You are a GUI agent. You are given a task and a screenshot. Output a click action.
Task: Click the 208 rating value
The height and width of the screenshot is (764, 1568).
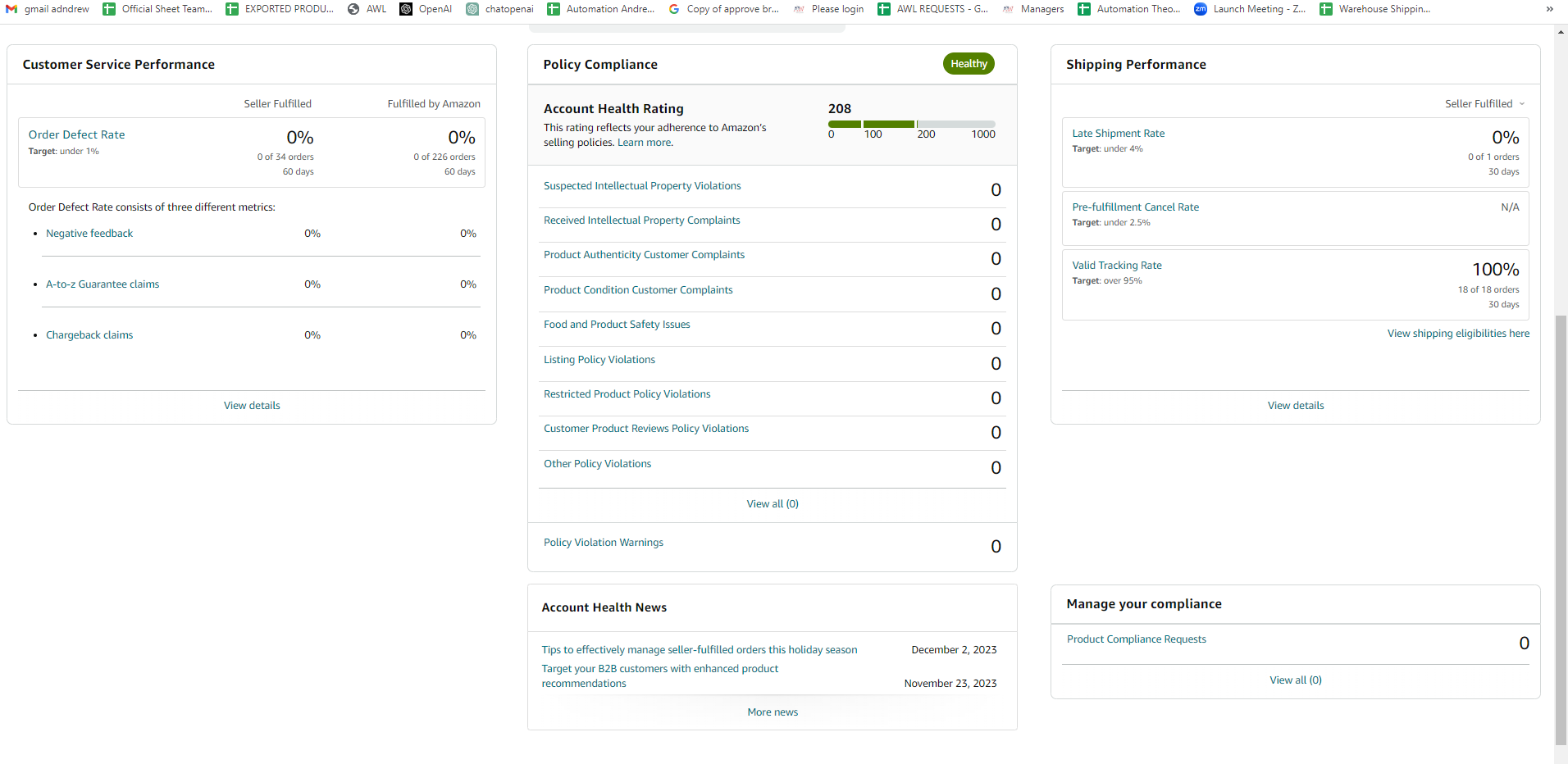coord(840,109)
